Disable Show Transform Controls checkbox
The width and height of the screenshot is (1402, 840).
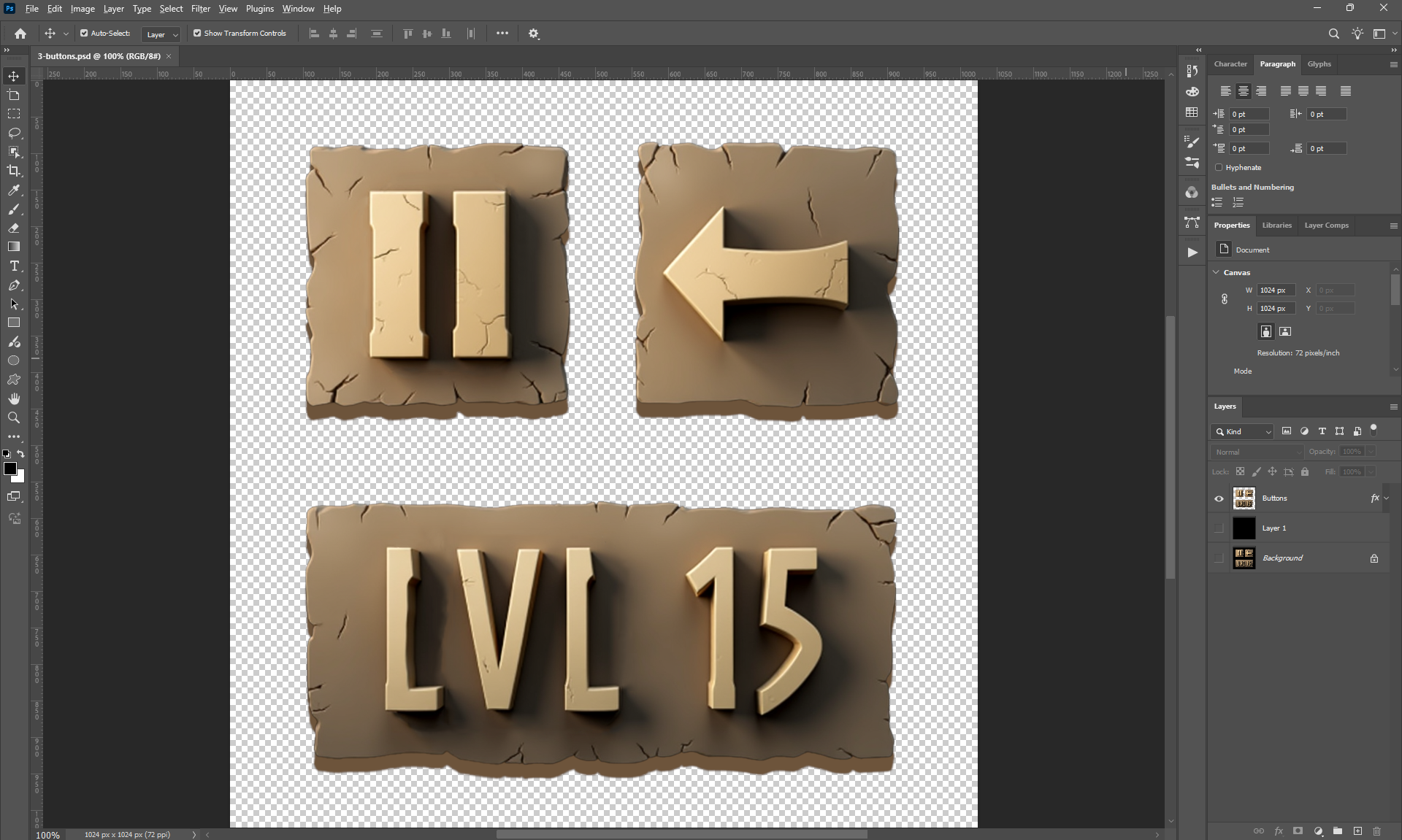[x=197, y=33]
